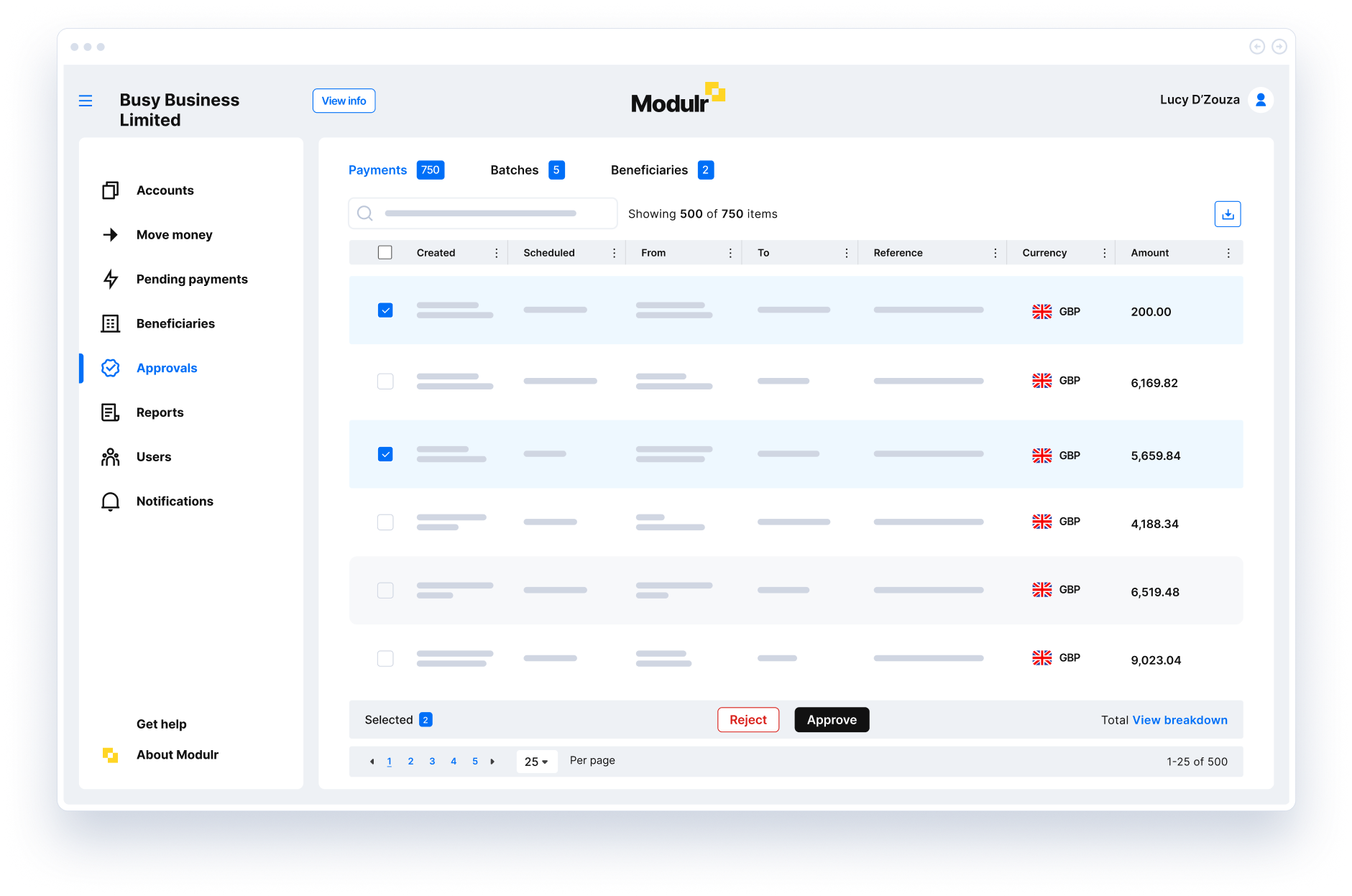Image resolution: width=1352 pixels, height=896 pixels.
Task: Click the browser forward arrow icon
Action: (x=1279, y=47)
